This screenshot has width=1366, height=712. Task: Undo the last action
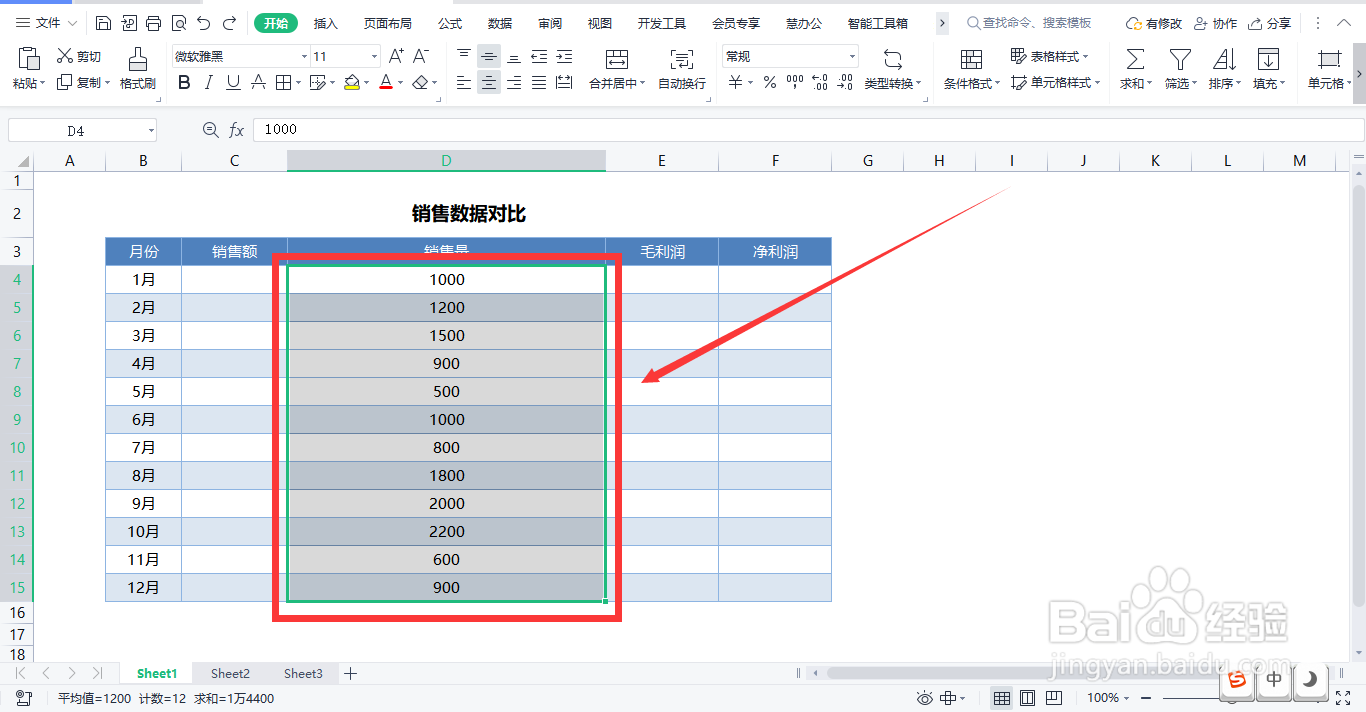pyautogui.click(x=204, y=23)
